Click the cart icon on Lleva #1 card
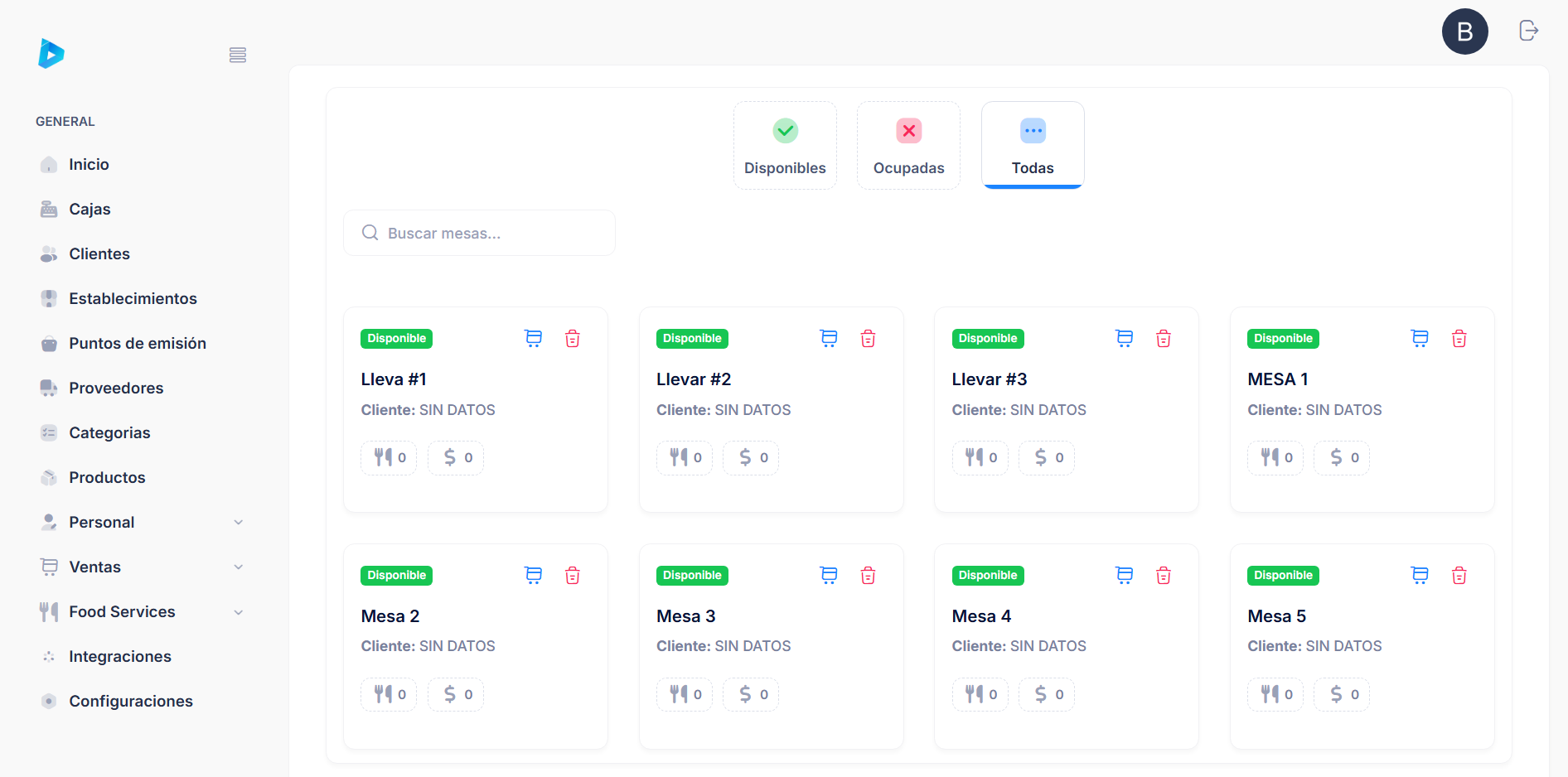The width and height of the screenshot is (1568, 777). (x=533, y=338)
